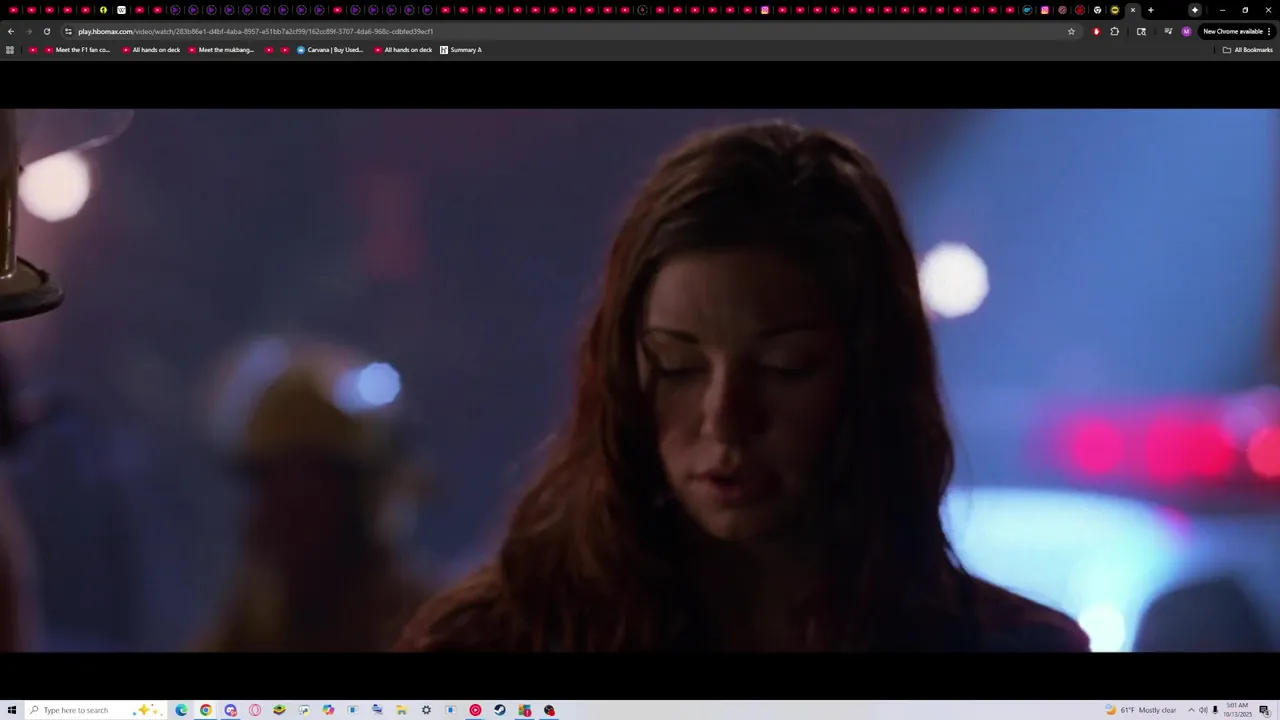This screenshot has width=1280, height=720.
Task: Open the Google Lens search icon
Action: tap(1141, 31)
